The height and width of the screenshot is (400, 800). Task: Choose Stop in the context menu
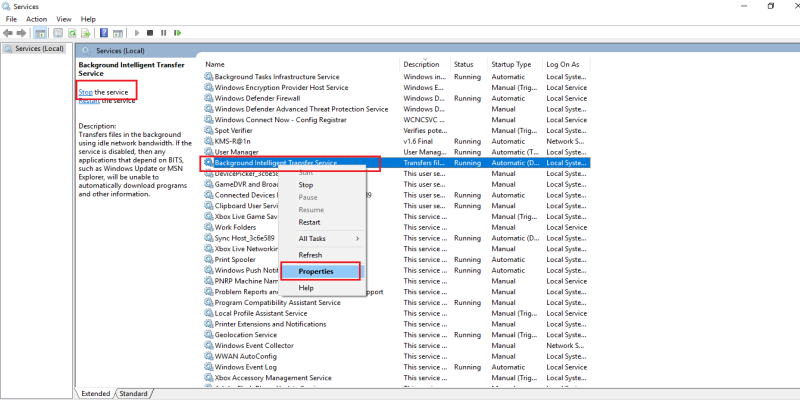322,185
